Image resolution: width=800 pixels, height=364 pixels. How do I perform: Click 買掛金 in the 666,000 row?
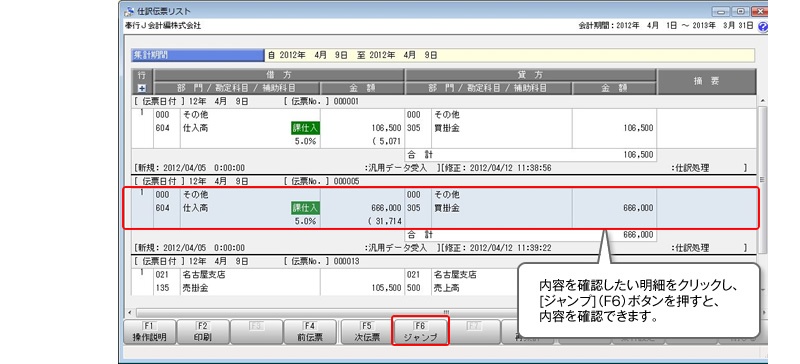point(446,208)
